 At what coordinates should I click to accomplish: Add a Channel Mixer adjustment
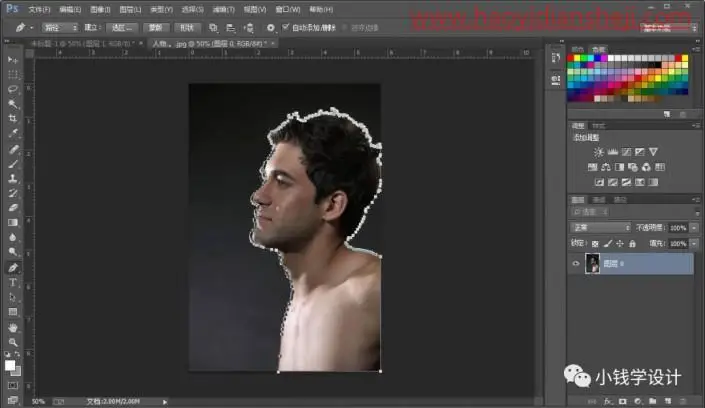[647, 167]
